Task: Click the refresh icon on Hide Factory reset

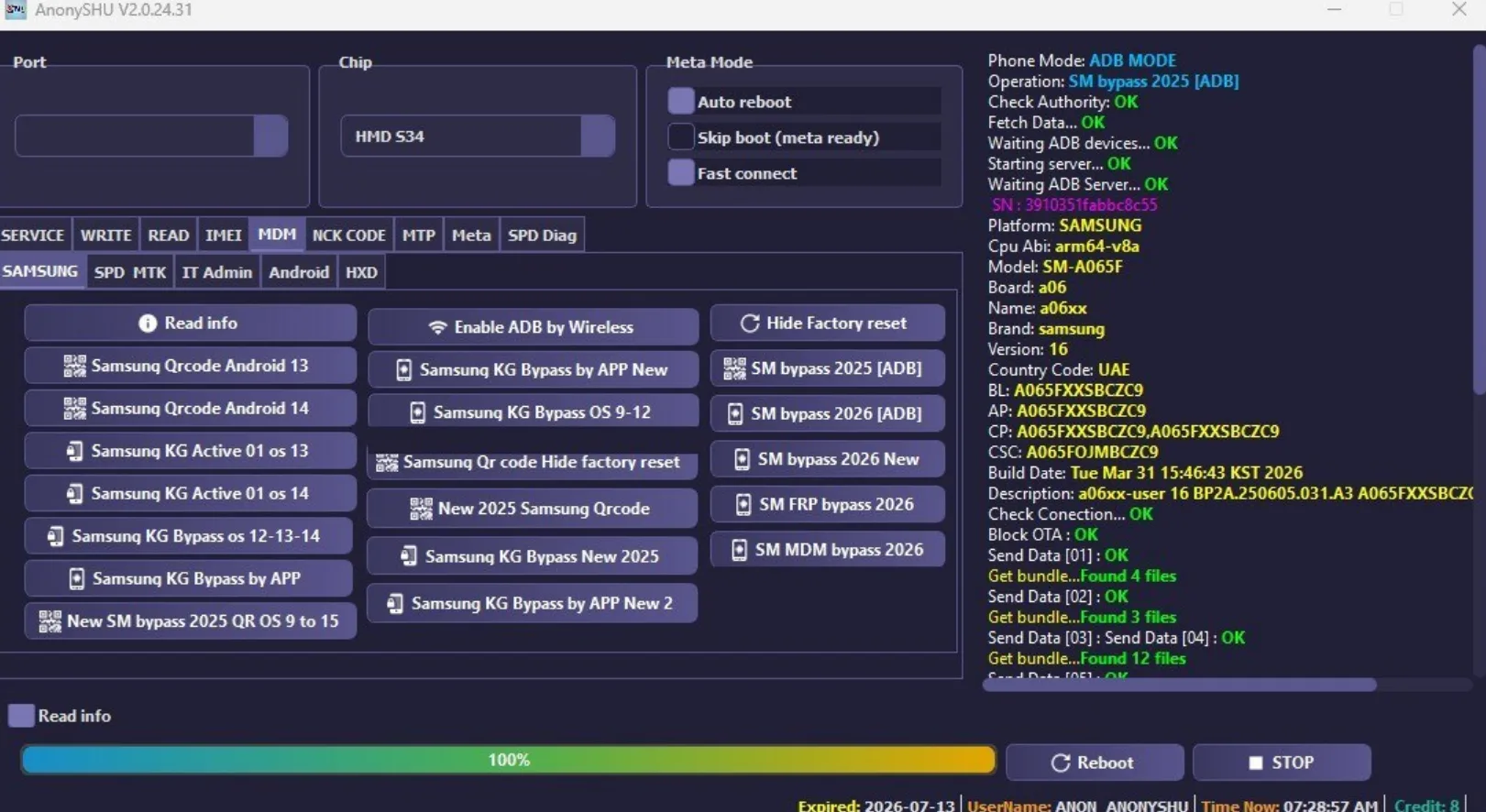Action: click(750, 324)
